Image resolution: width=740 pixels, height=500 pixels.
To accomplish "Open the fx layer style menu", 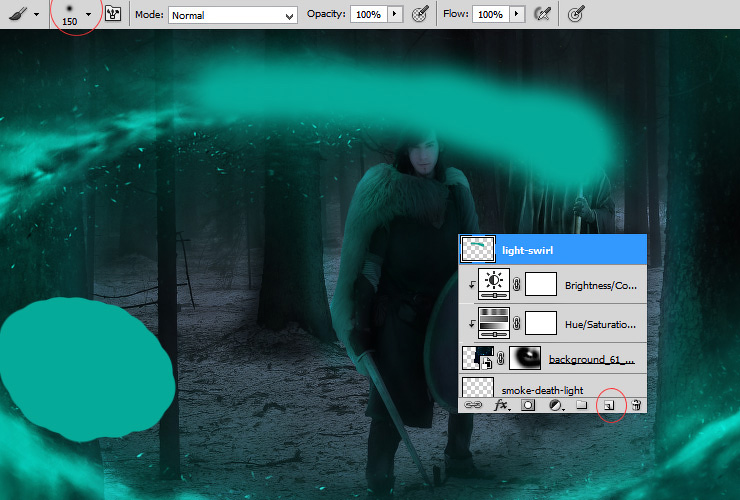I will click(501, 405).
